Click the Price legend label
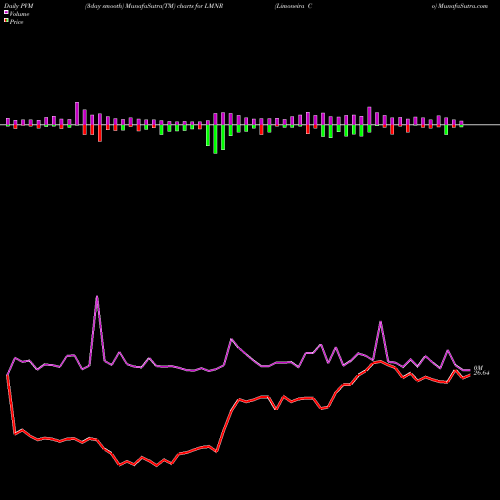The width and height of the screenshot is (500, 500). pyautogui.click(x=16, y=22)
